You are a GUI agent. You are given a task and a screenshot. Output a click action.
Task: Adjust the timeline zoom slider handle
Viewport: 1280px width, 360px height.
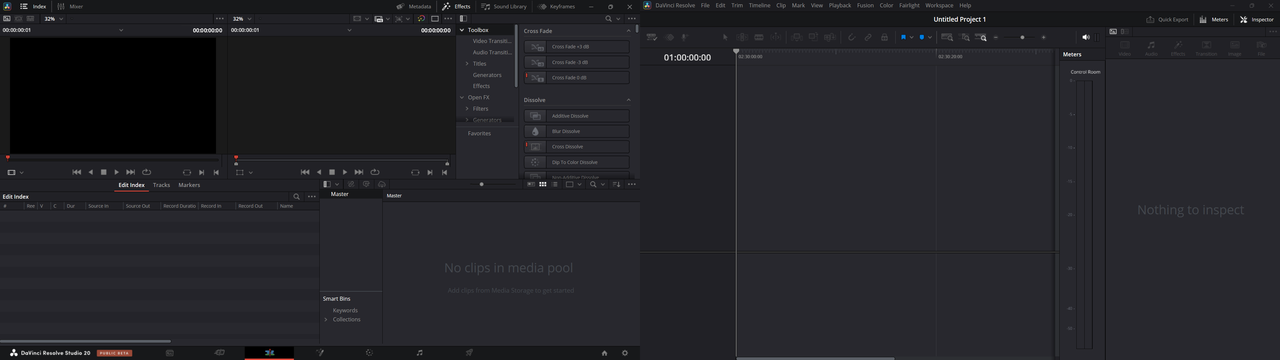[x=1022, y=37]
